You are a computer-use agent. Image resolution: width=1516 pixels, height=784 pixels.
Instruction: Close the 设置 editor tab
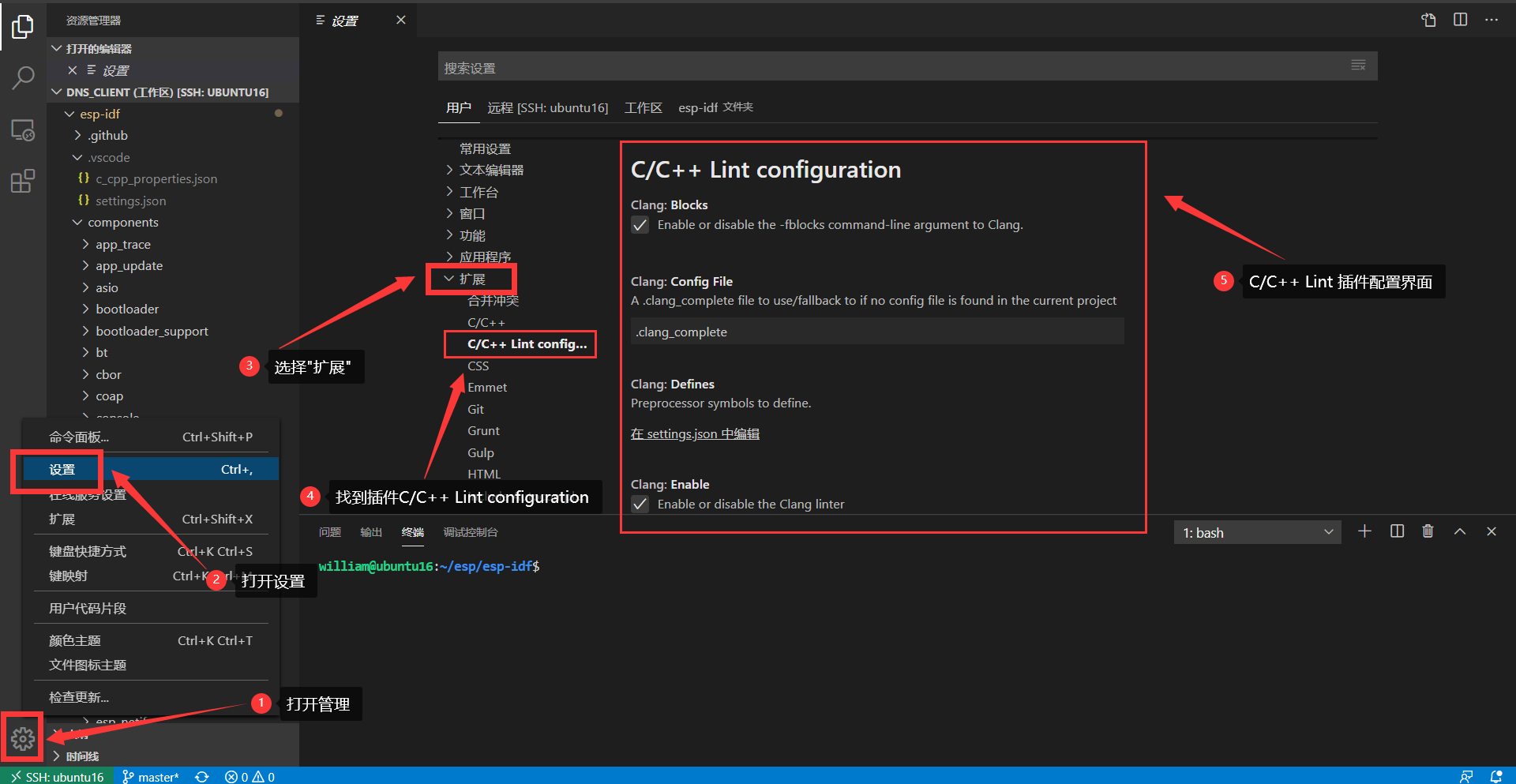(x=401, y=20)
